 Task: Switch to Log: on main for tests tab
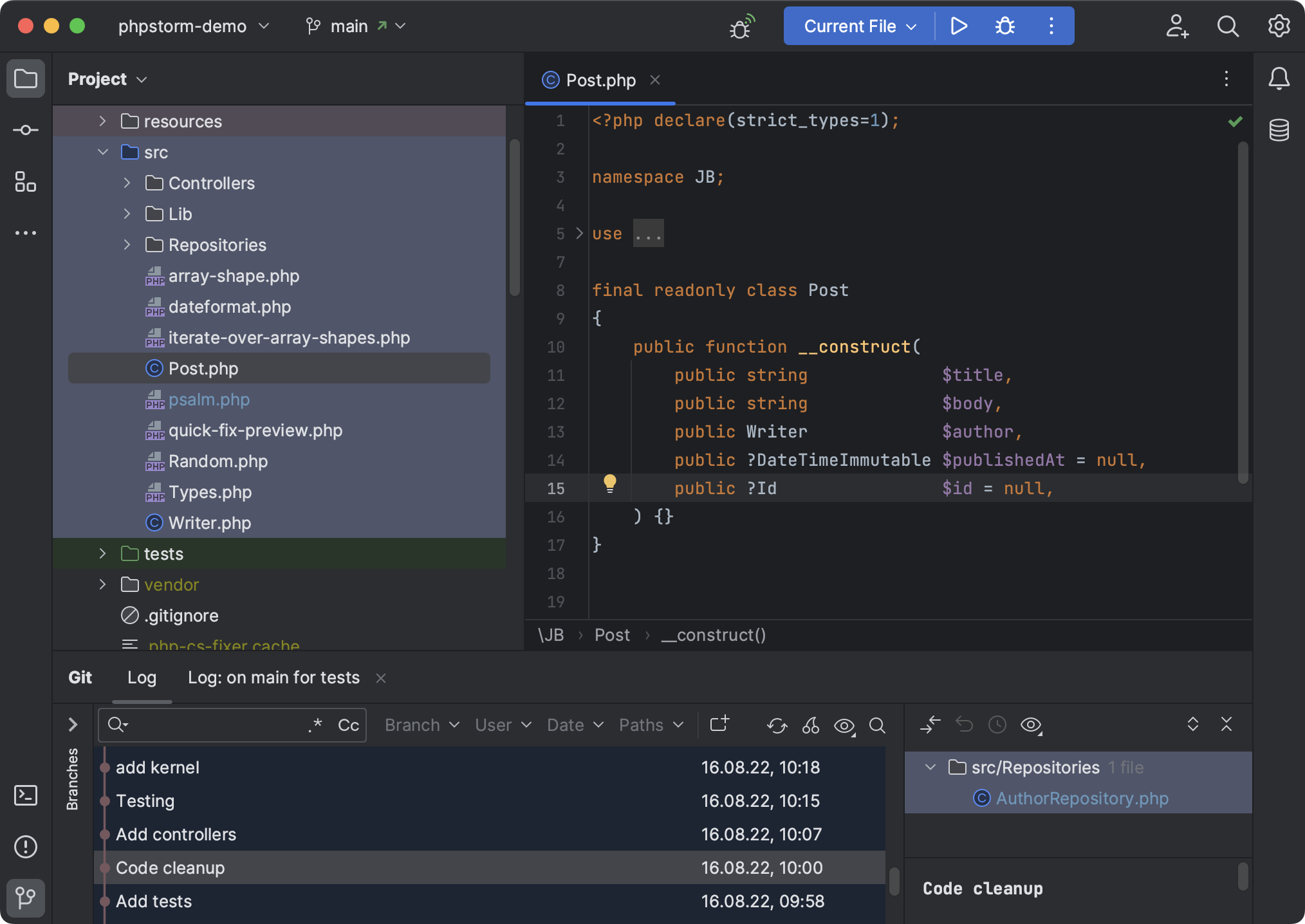273,678
